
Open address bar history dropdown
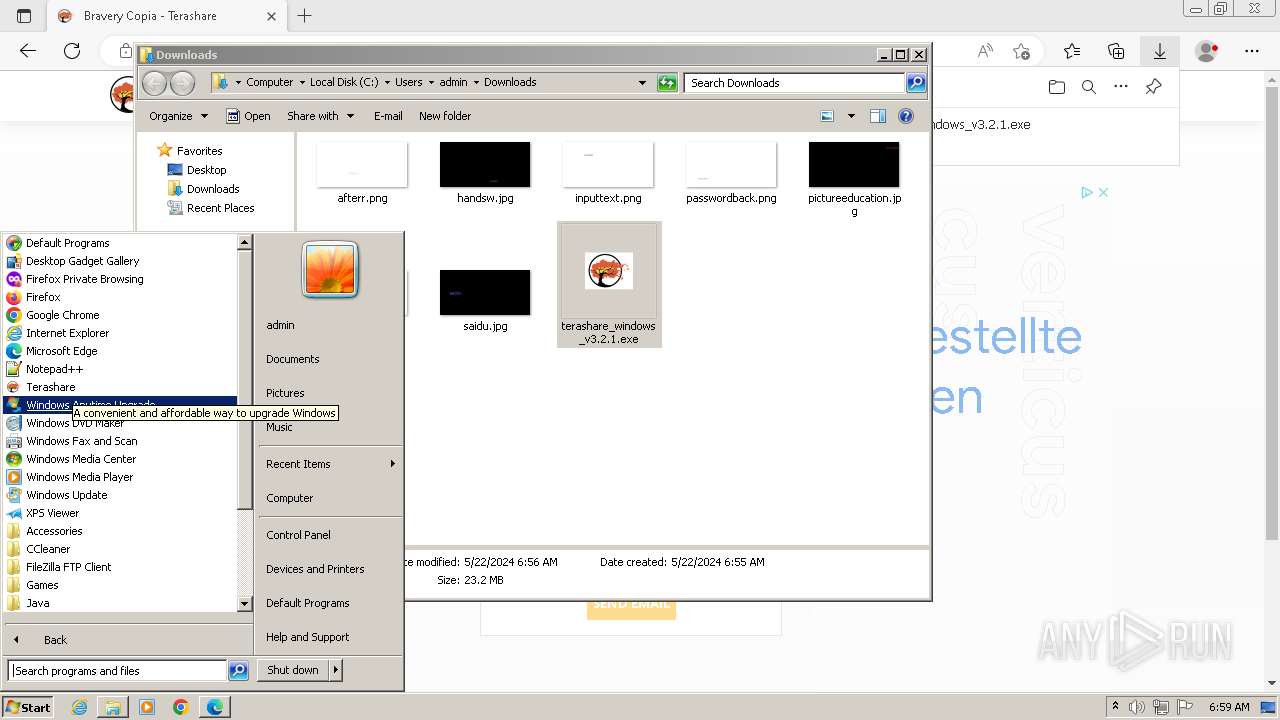[642, 83]
